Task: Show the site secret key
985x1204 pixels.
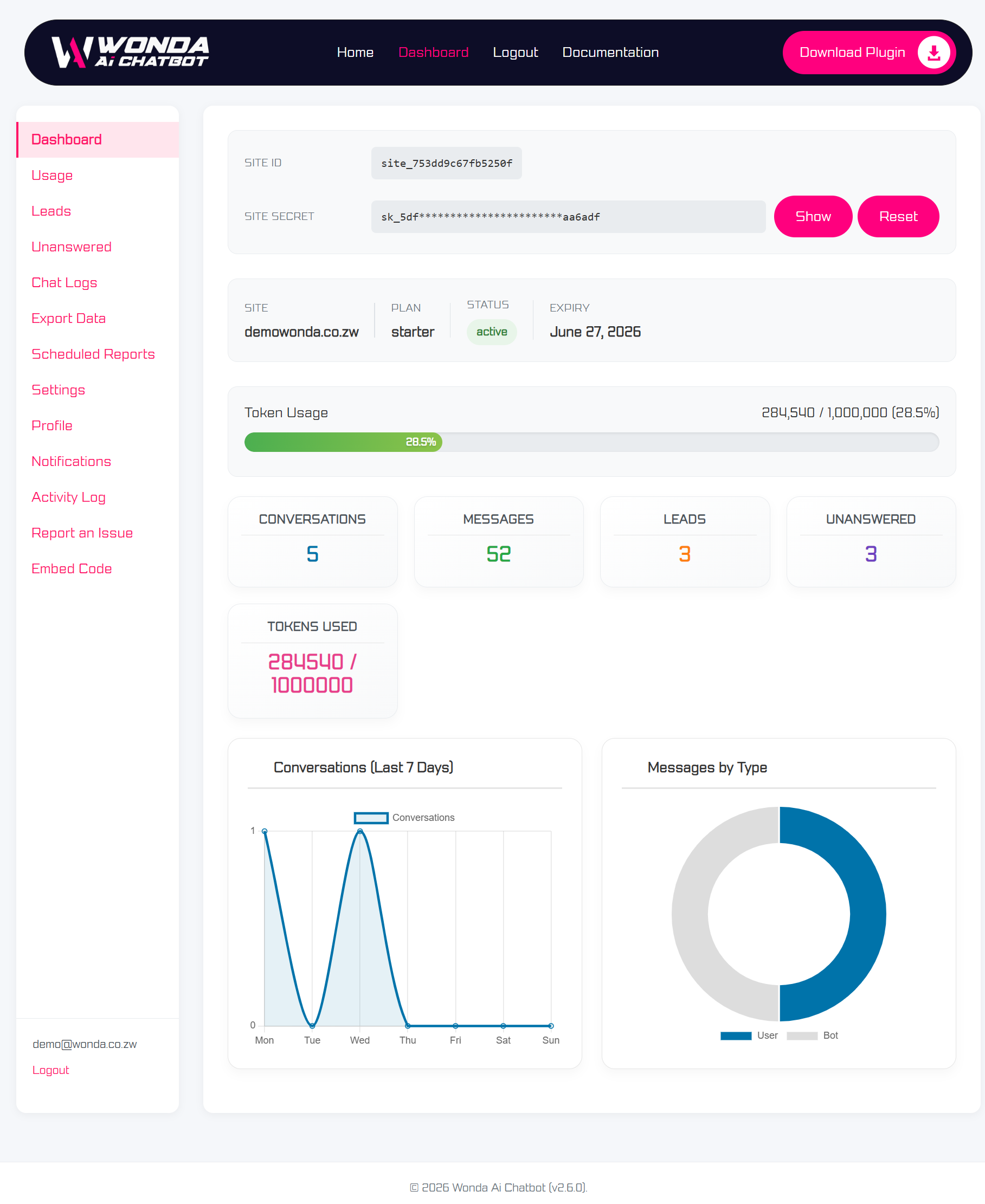Action: pyautogui.click(x=813, y=216)
